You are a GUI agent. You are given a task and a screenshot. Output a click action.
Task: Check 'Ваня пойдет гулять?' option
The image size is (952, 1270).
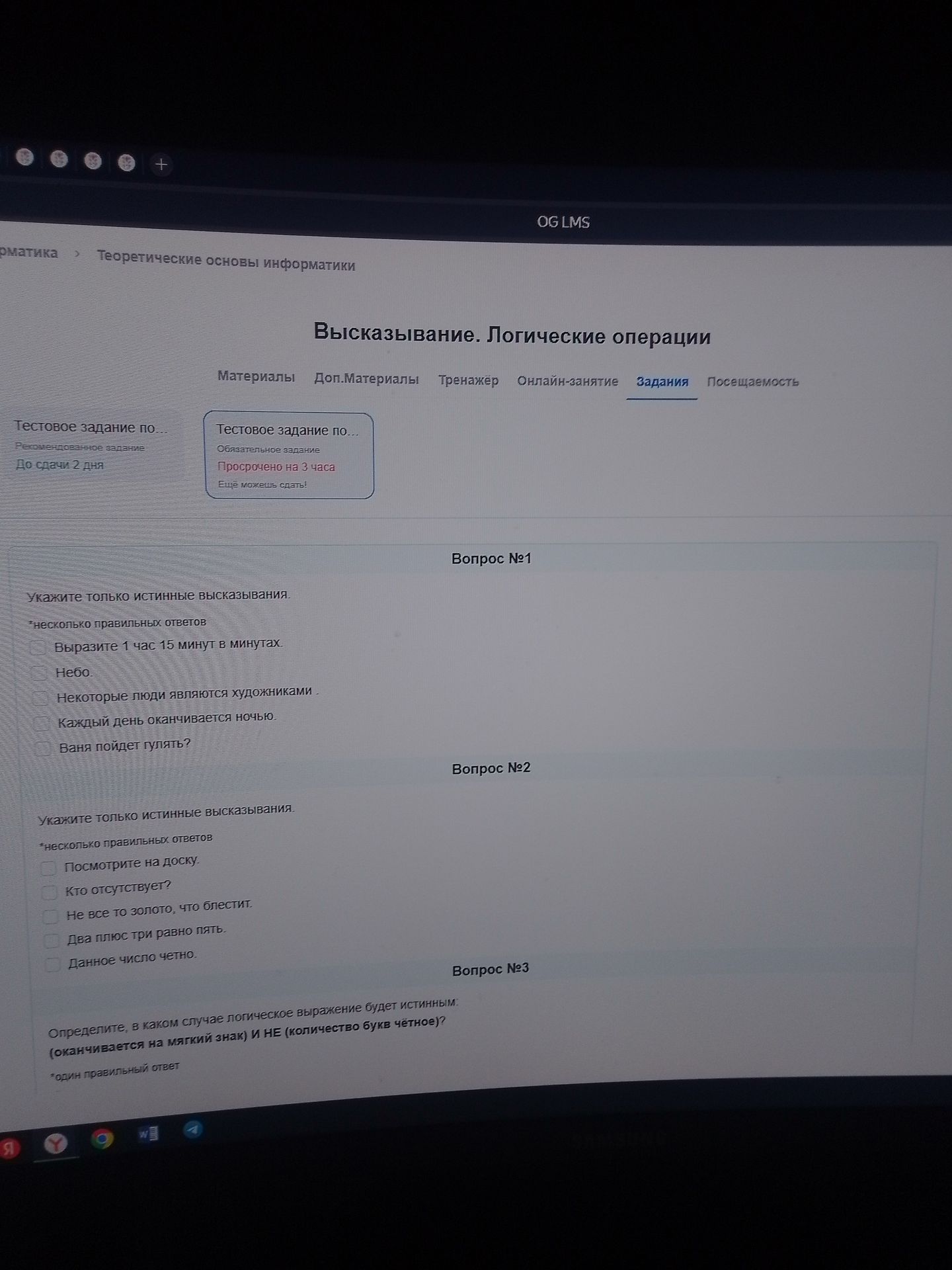[x=43, y=748]
